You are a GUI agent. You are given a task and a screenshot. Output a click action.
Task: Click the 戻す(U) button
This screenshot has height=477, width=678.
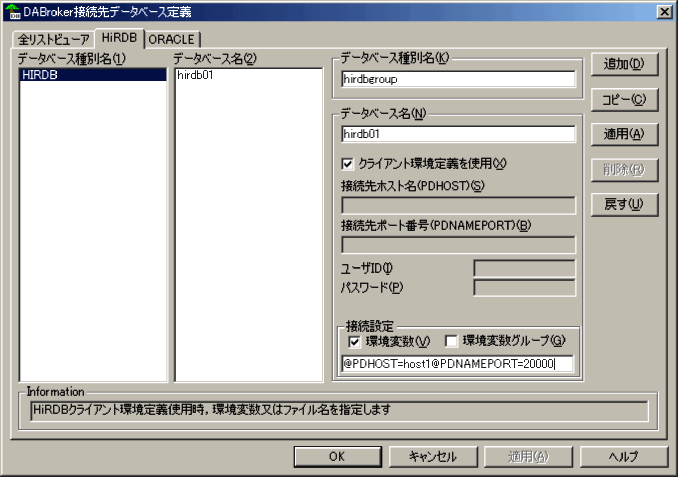[624, 205]
